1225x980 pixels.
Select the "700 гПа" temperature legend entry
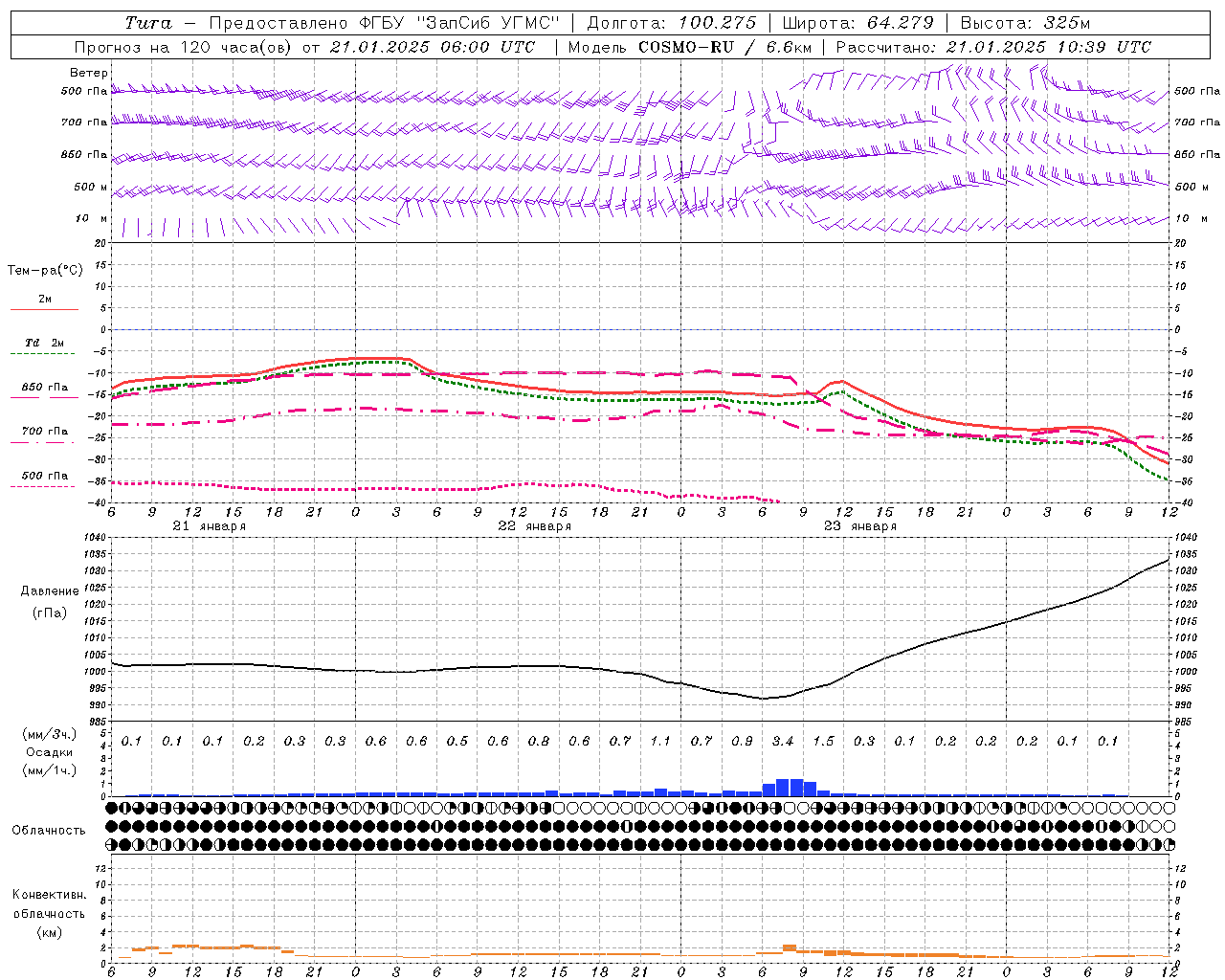coord(45,431)
